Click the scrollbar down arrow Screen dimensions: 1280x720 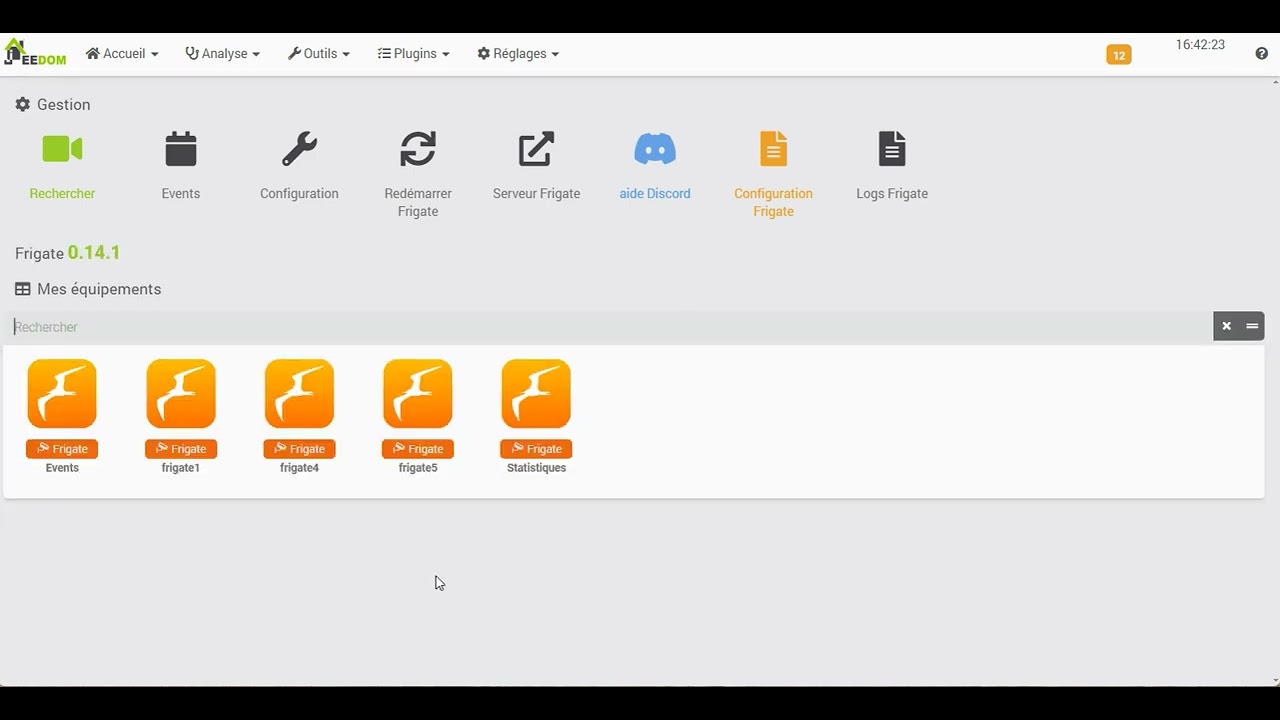pyautogui.click(x=1274, y=681)
